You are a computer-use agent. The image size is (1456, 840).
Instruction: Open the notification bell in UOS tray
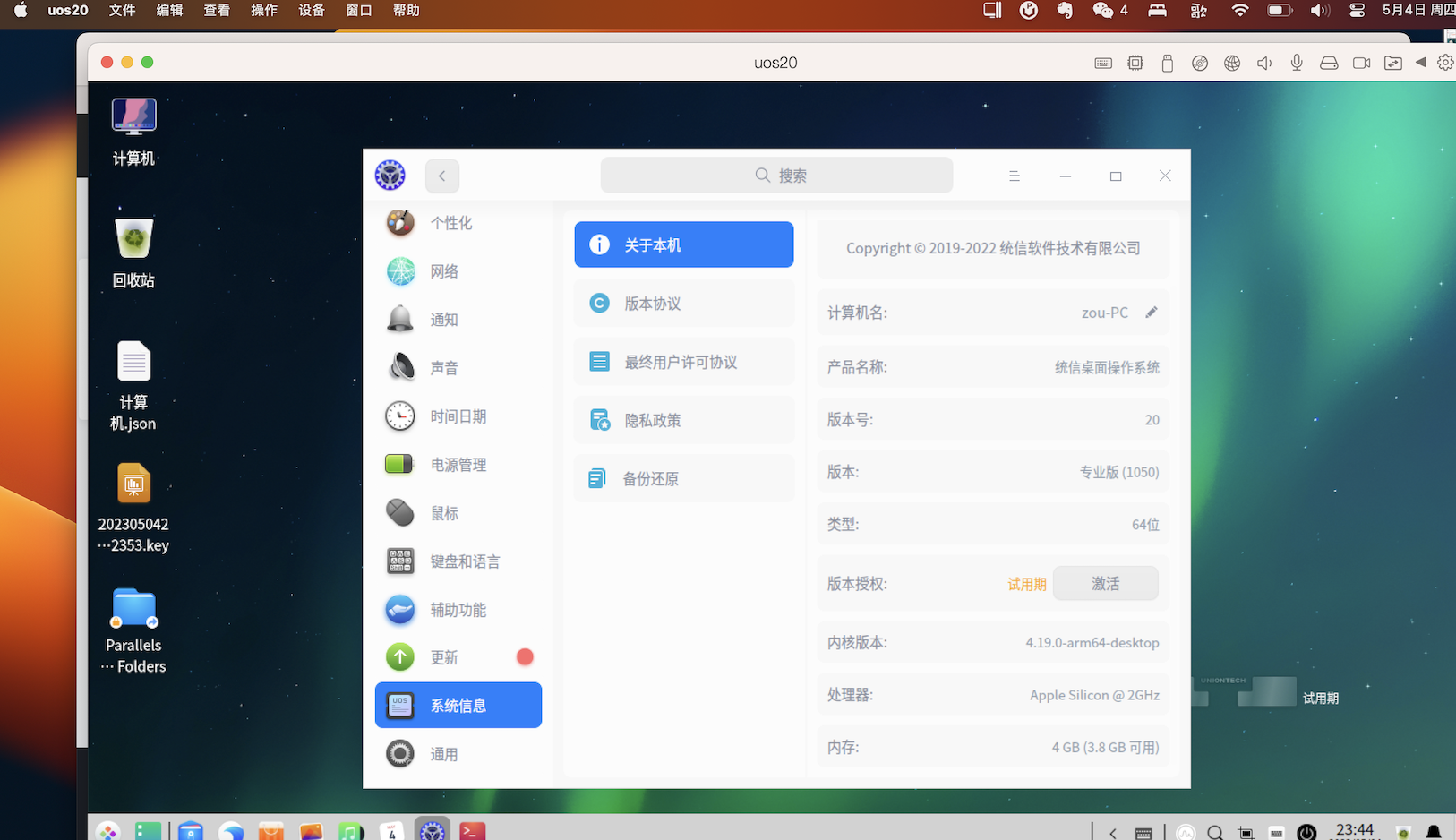click(x=1434, y=832)
